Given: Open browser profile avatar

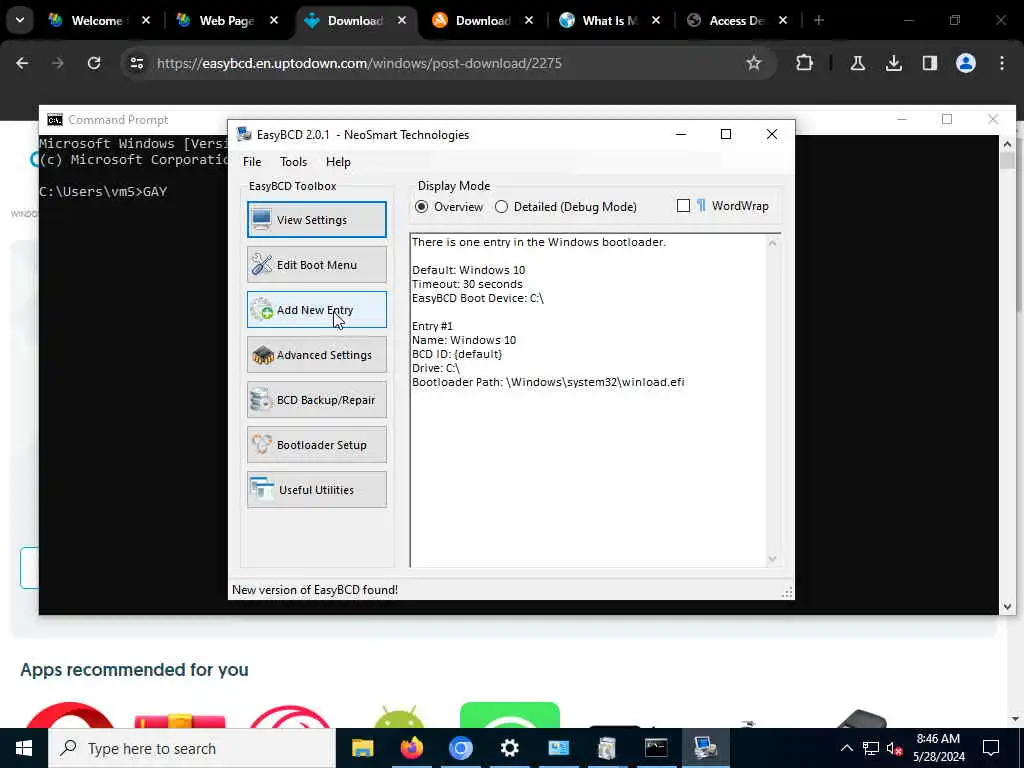Looking at the screenshot, I should tap(965, 63).
